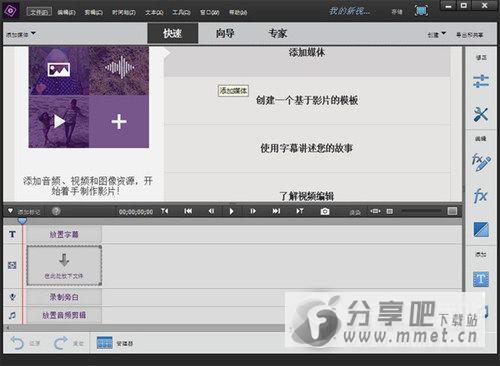Switch to the 专家 (Expert) tab
This screenshot has width=500, height=366.
click(x=278, y=33)
